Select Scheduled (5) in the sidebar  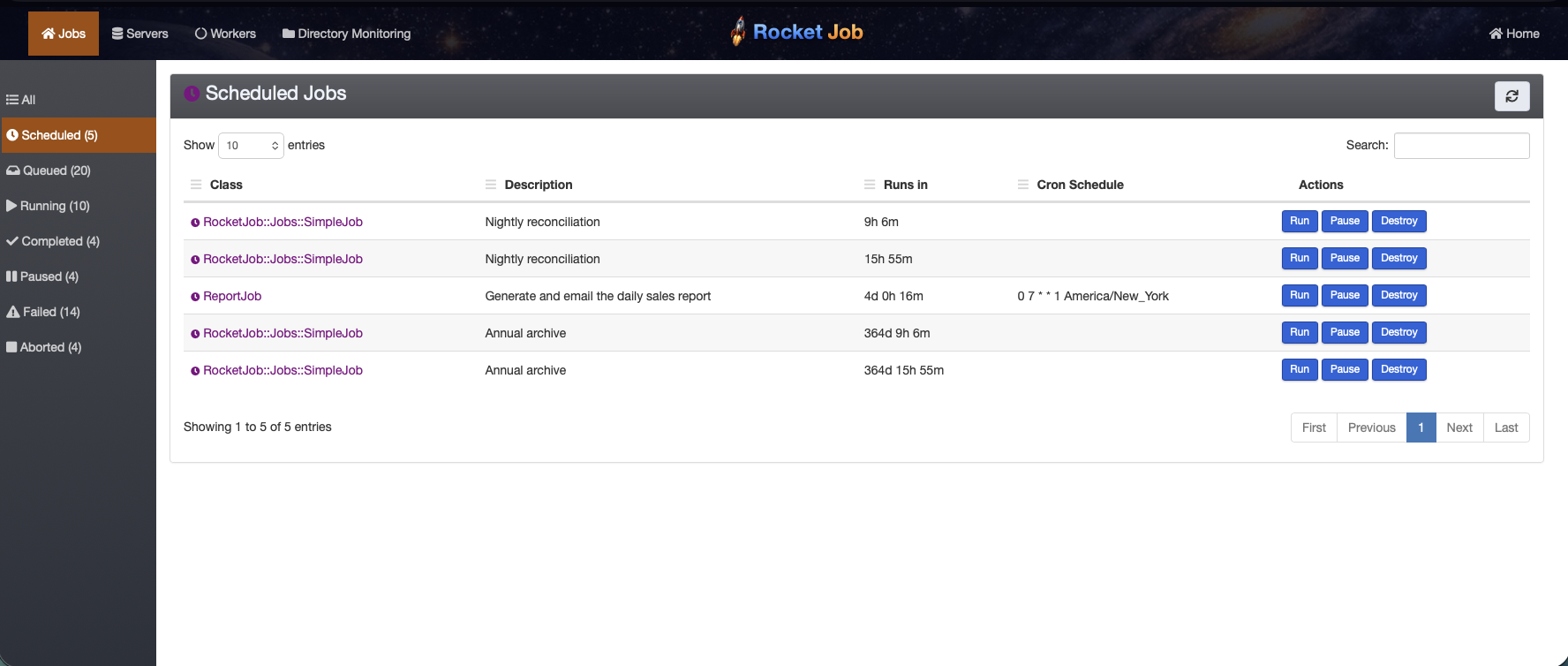79,135
